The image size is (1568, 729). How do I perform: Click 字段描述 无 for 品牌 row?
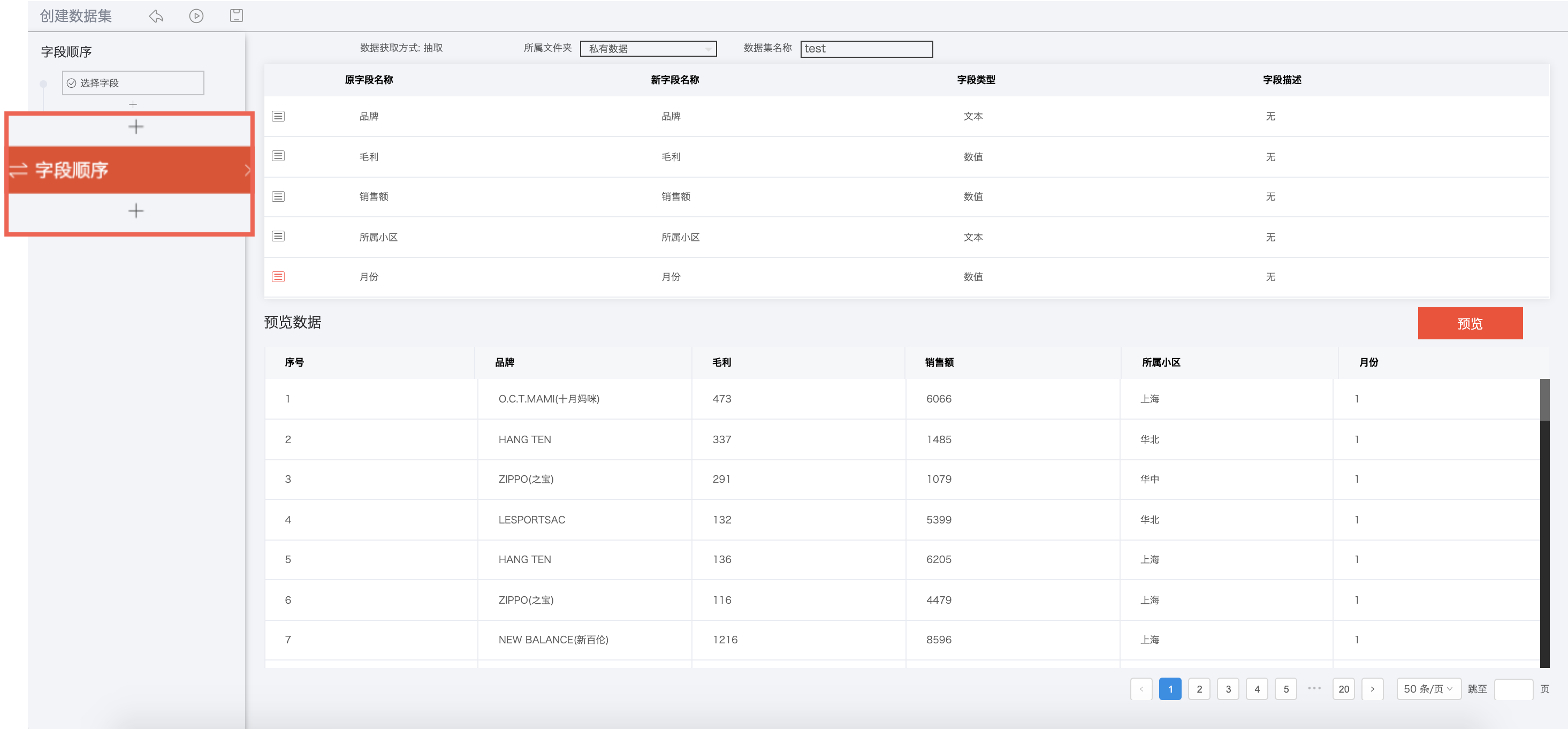click(1270, 116)
